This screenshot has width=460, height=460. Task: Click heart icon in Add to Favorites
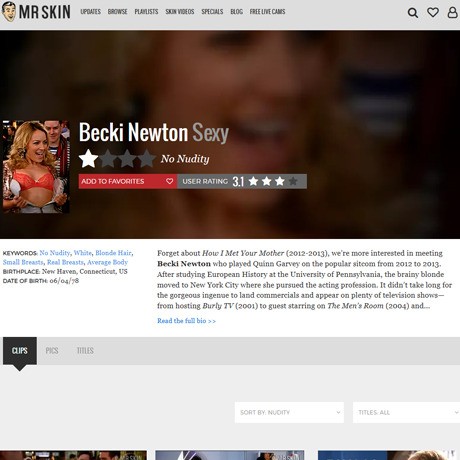170,181
